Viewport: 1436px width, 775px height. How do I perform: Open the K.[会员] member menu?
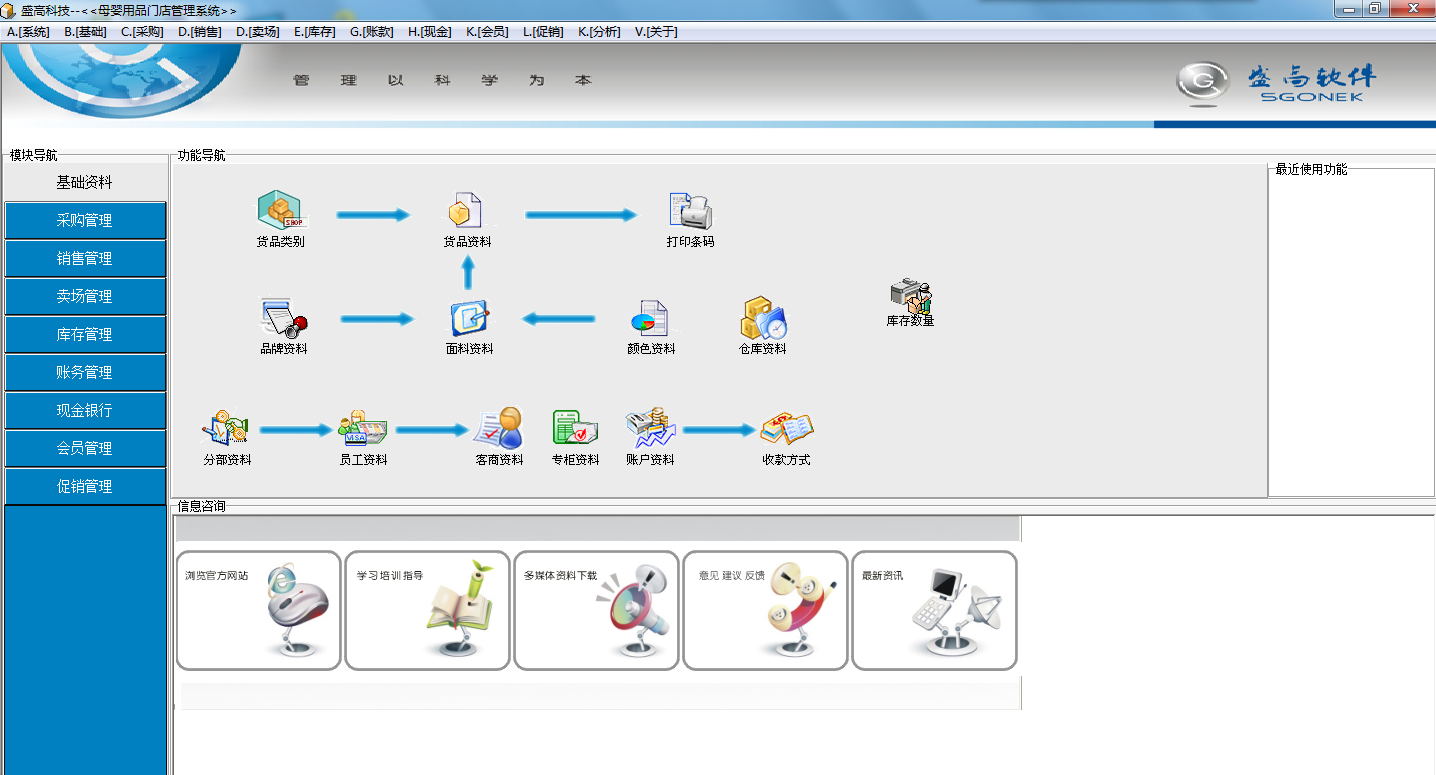point(486,32)
